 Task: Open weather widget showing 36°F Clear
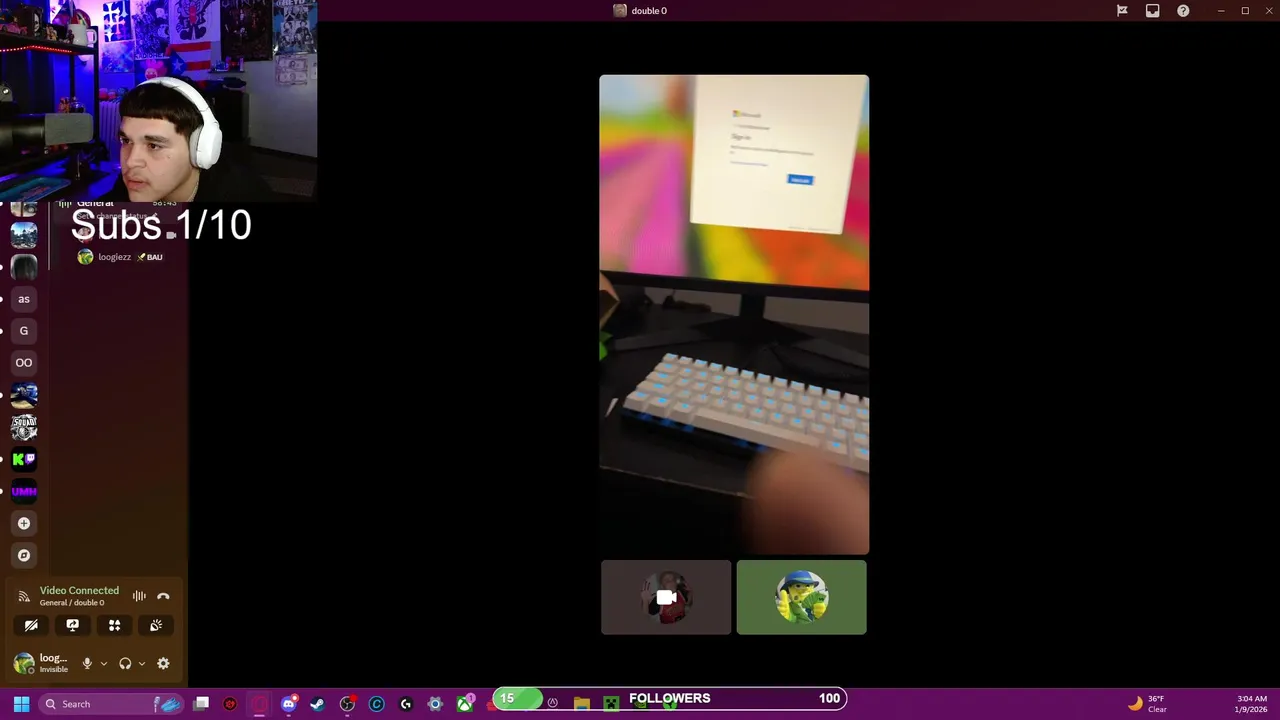point(1146,704)
